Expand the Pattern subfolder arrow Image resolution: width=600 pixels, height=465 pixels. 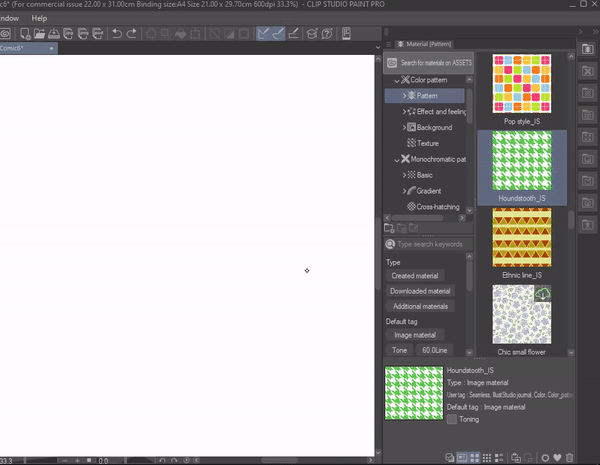404,96
